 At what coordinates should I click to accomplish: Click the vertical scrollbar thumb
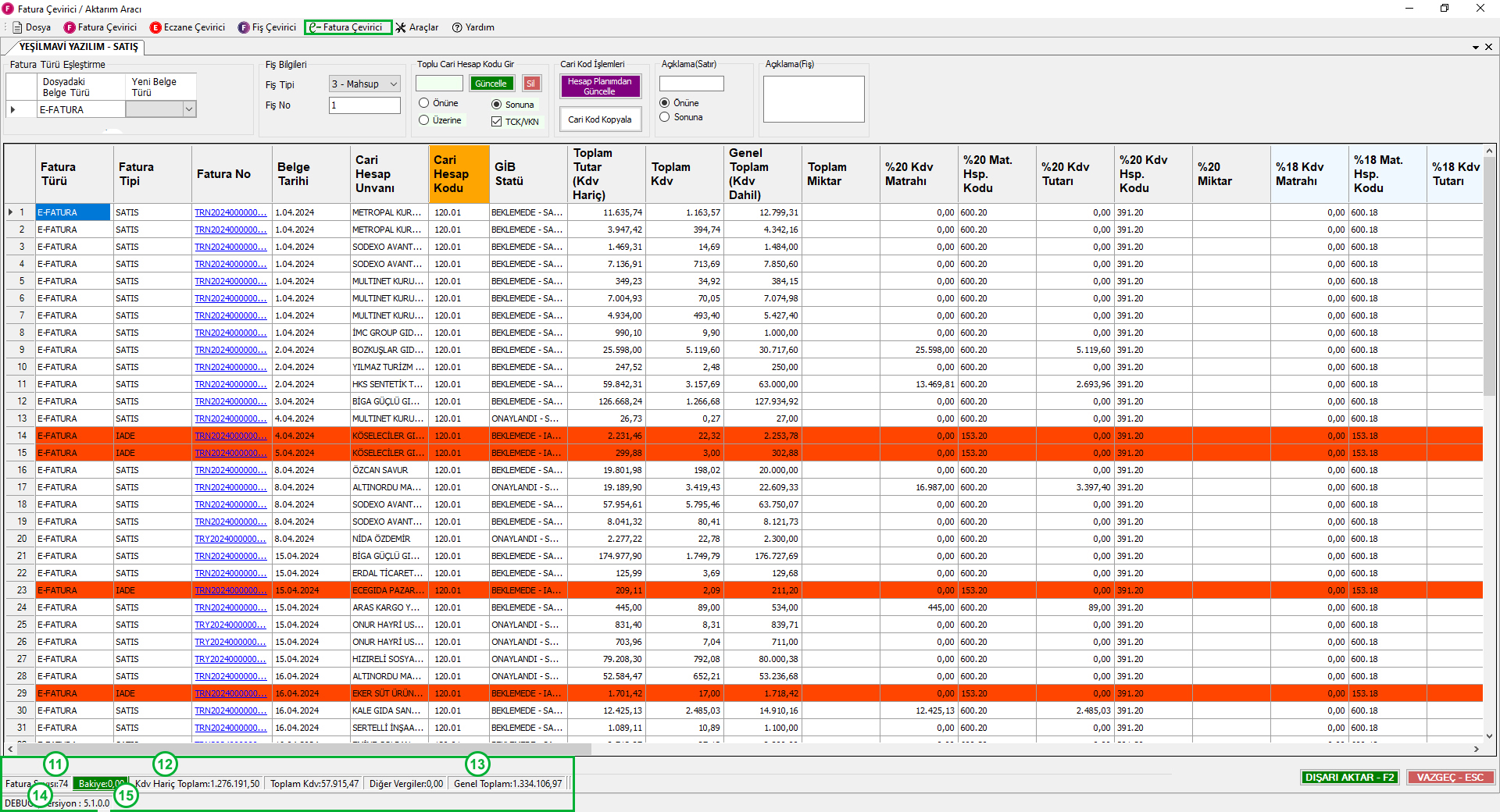(x=1489, y=277)
